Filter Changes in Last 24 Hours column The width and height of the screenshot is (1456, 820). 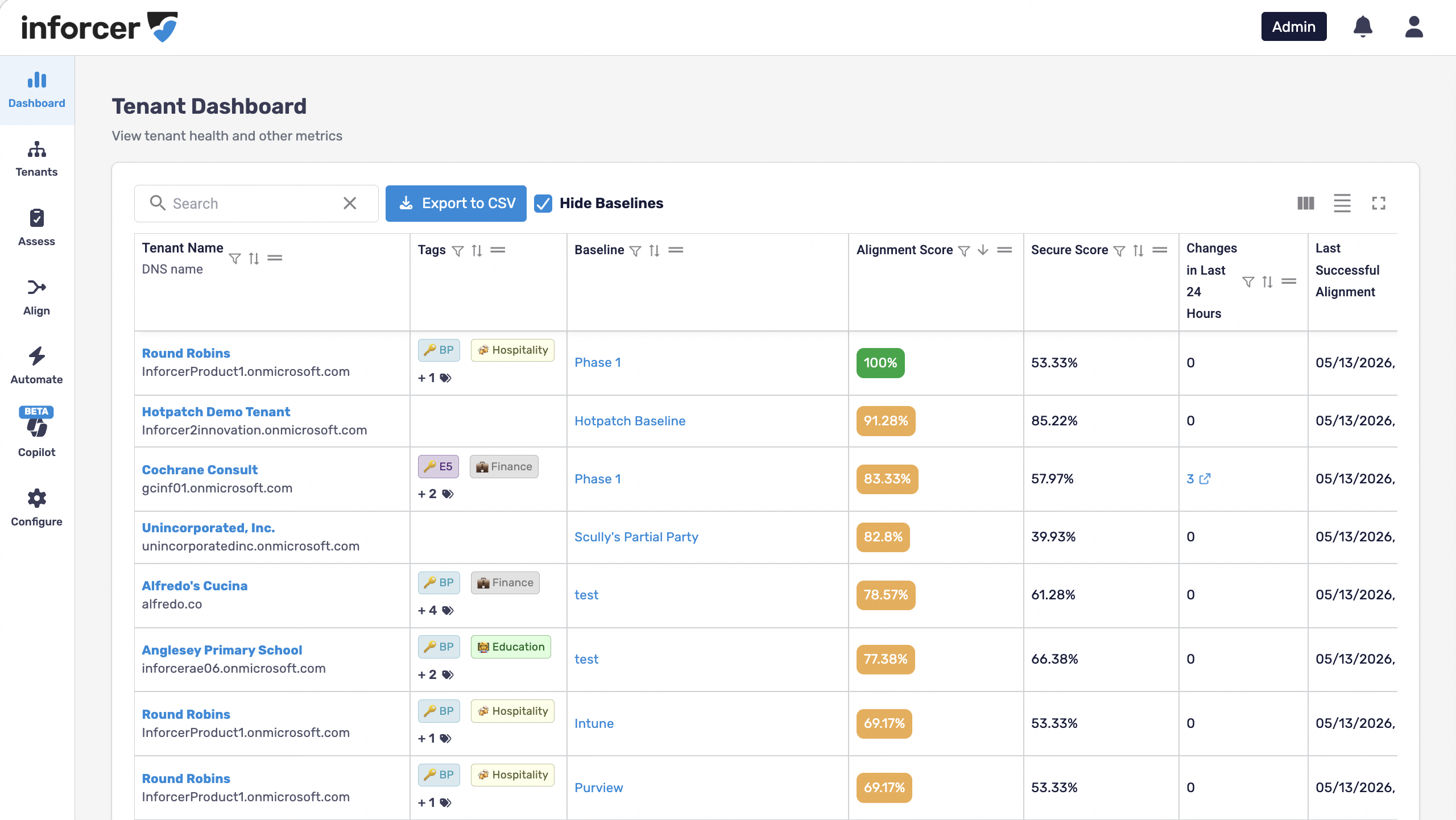(1248, 281)
